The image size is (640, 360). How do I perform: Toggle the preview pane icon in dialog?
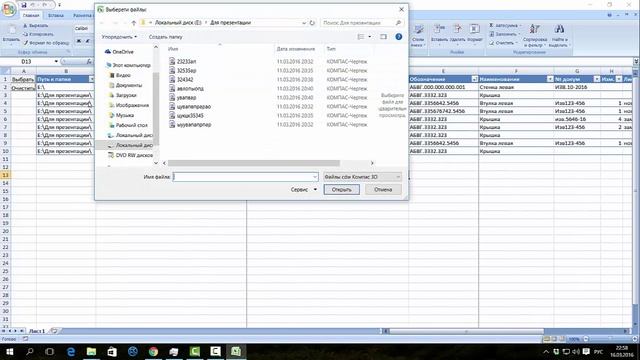click(383, 37)
